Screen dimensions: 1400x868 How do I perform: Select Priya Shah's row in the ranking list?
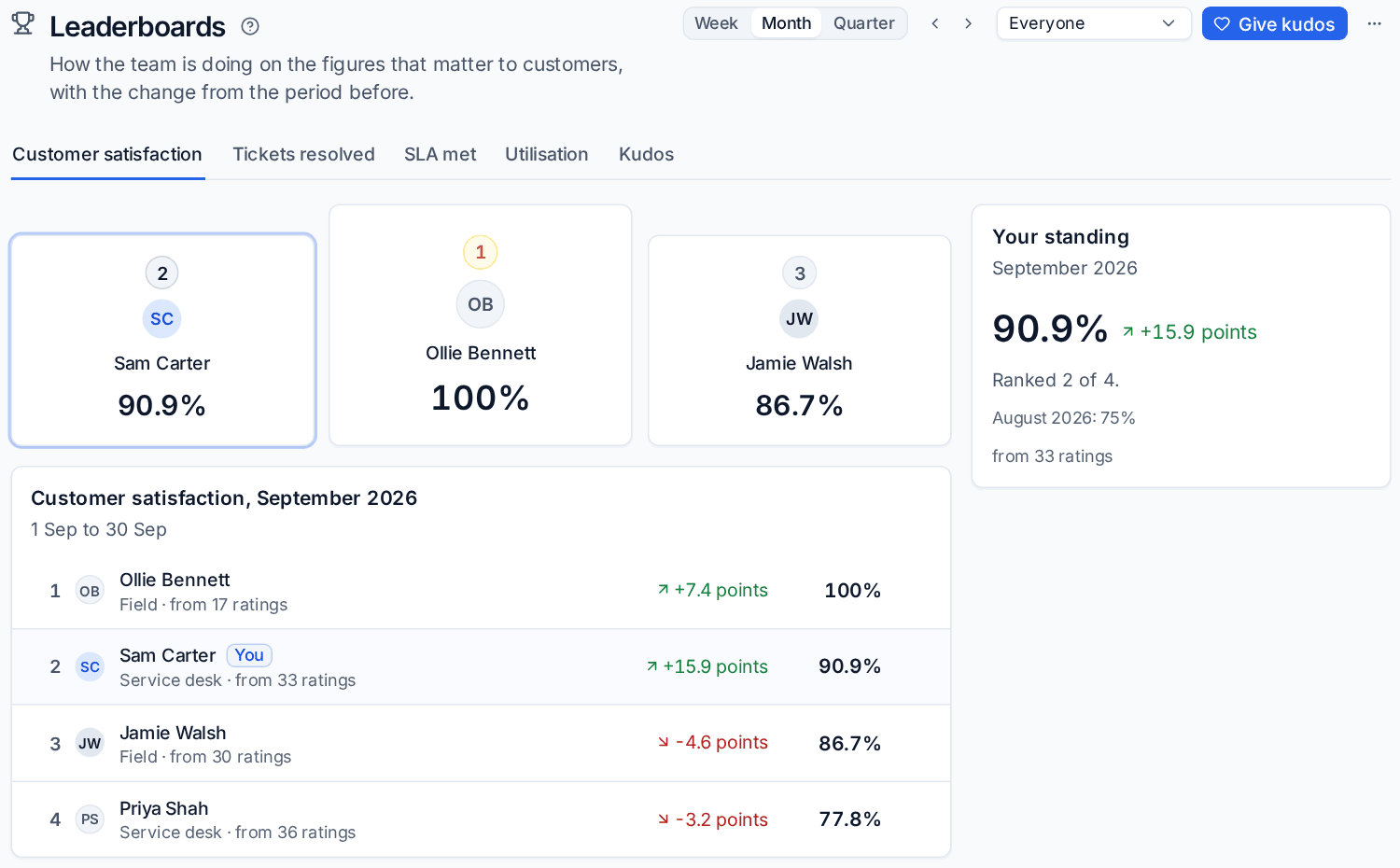[x=481, y=819]
